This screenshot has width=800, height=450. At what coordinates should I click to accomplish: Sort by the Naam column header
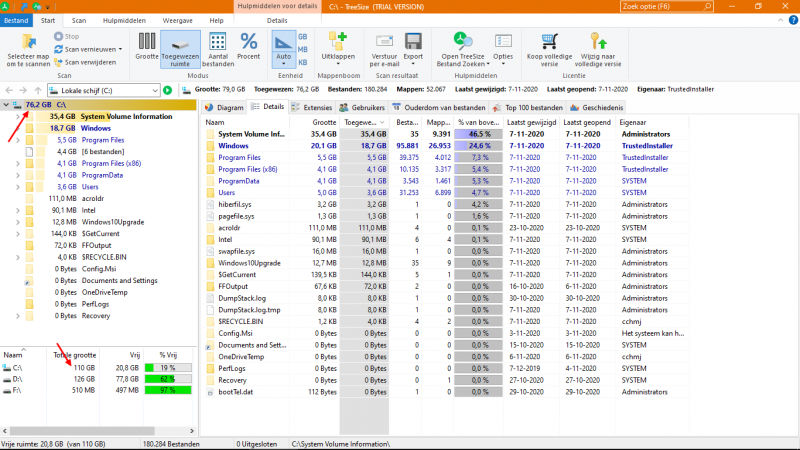click(246, 122)
